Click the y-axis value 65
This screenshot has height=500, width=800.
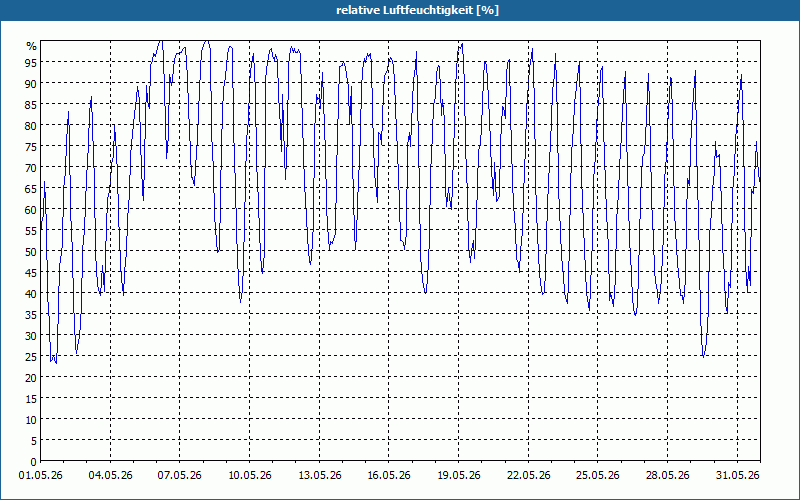coord(31,188)
